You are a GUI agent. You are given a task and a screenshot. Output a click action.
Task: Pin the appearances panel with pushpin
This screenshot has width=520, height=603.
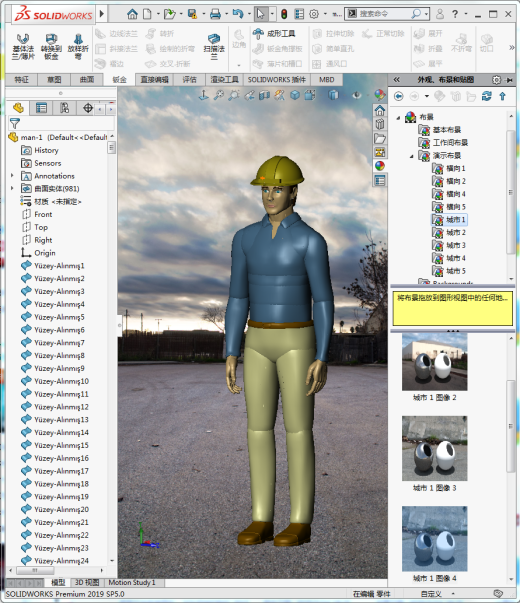pos(510,80)
